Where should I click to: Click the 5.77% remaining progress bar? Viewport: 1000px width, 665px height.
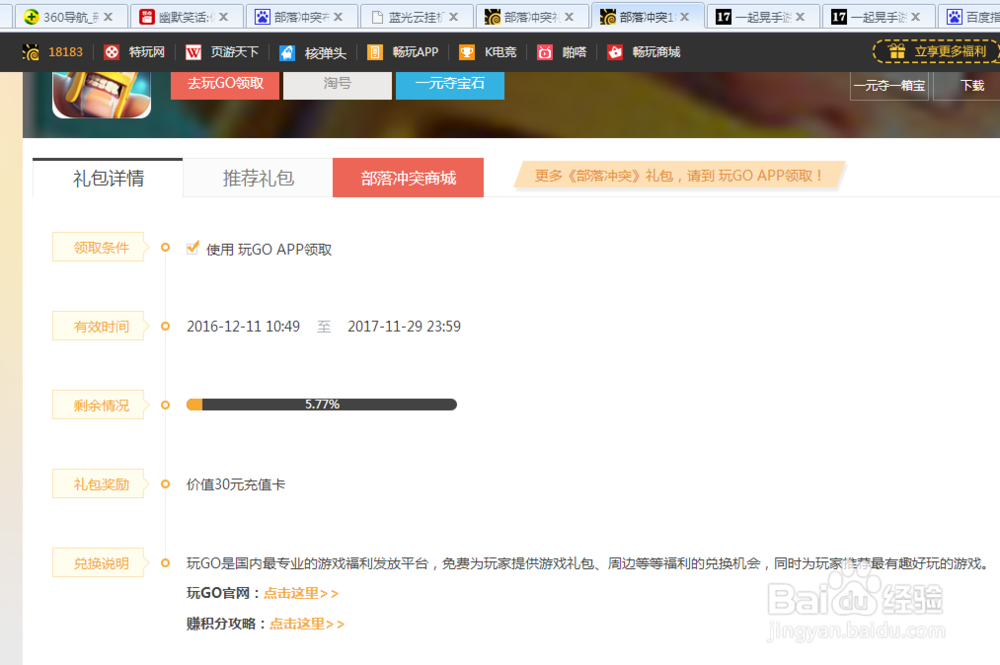tap(320, 404)
